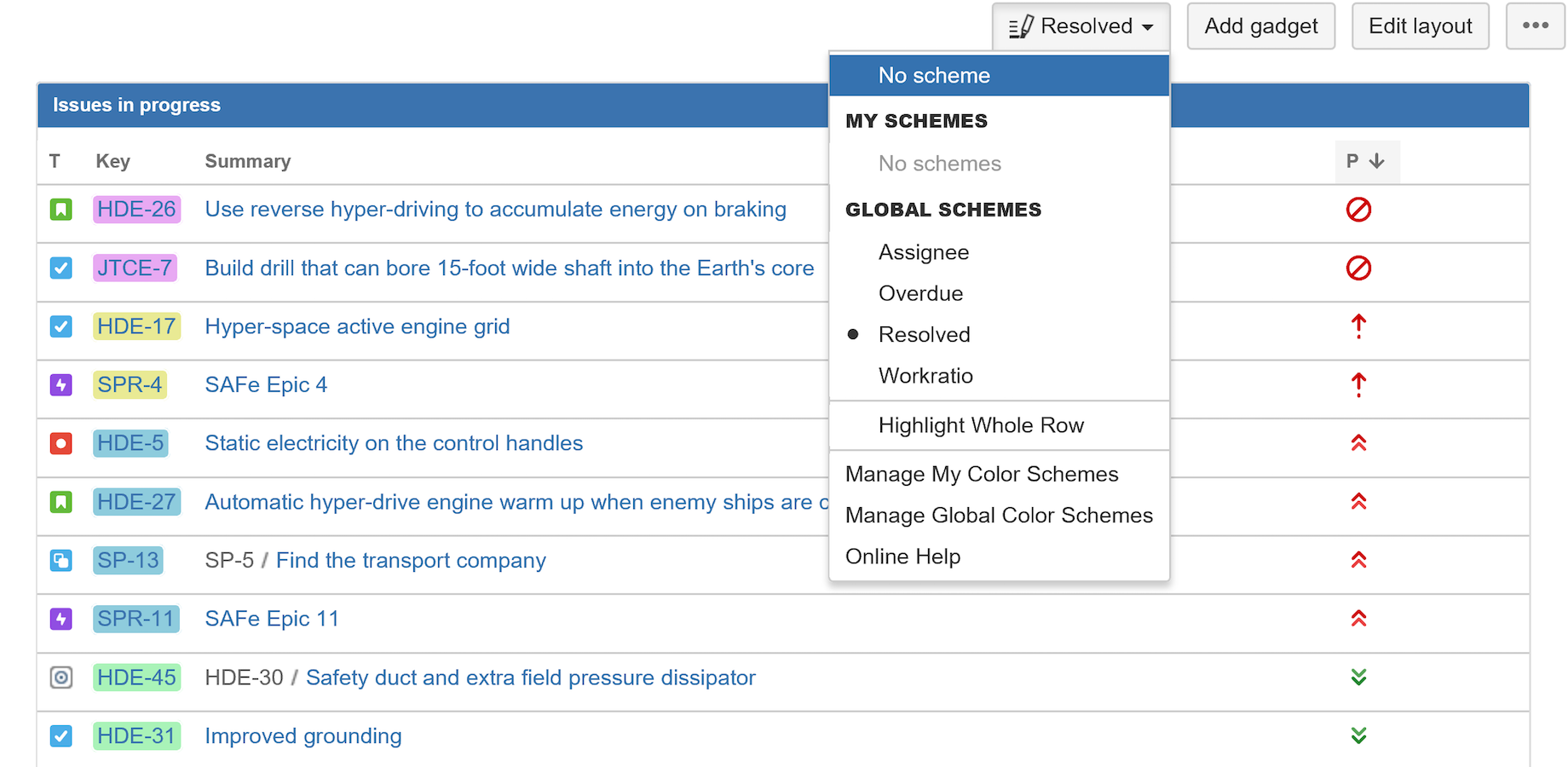Toggle Highlight Whole Row option
Image resolution: width=1568 pixels, height=767 pixels.
point(981,425)
